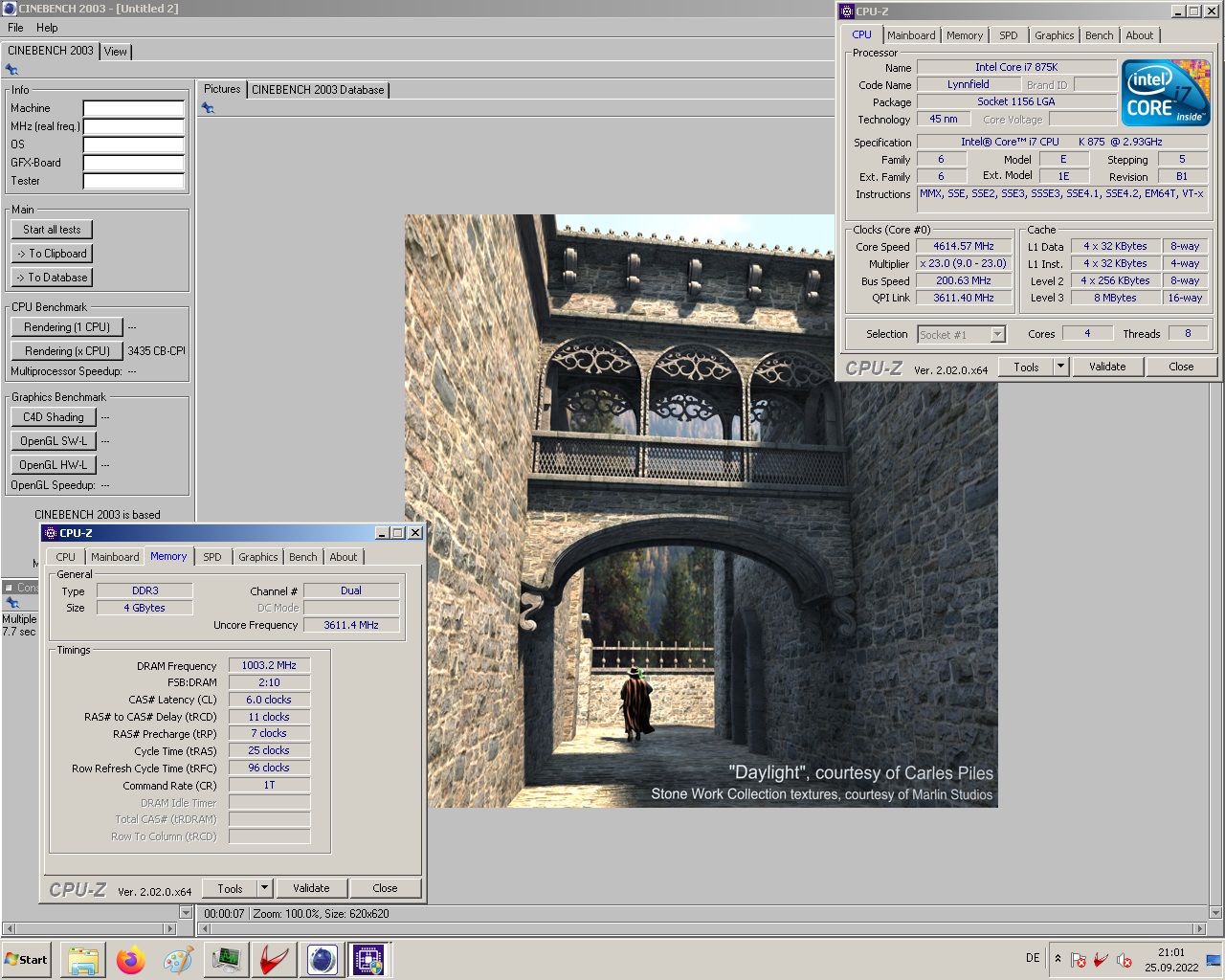Open Graphics tab in CPU-Z memory window
Screen dimensions: 1225x980
pos(258,557)
